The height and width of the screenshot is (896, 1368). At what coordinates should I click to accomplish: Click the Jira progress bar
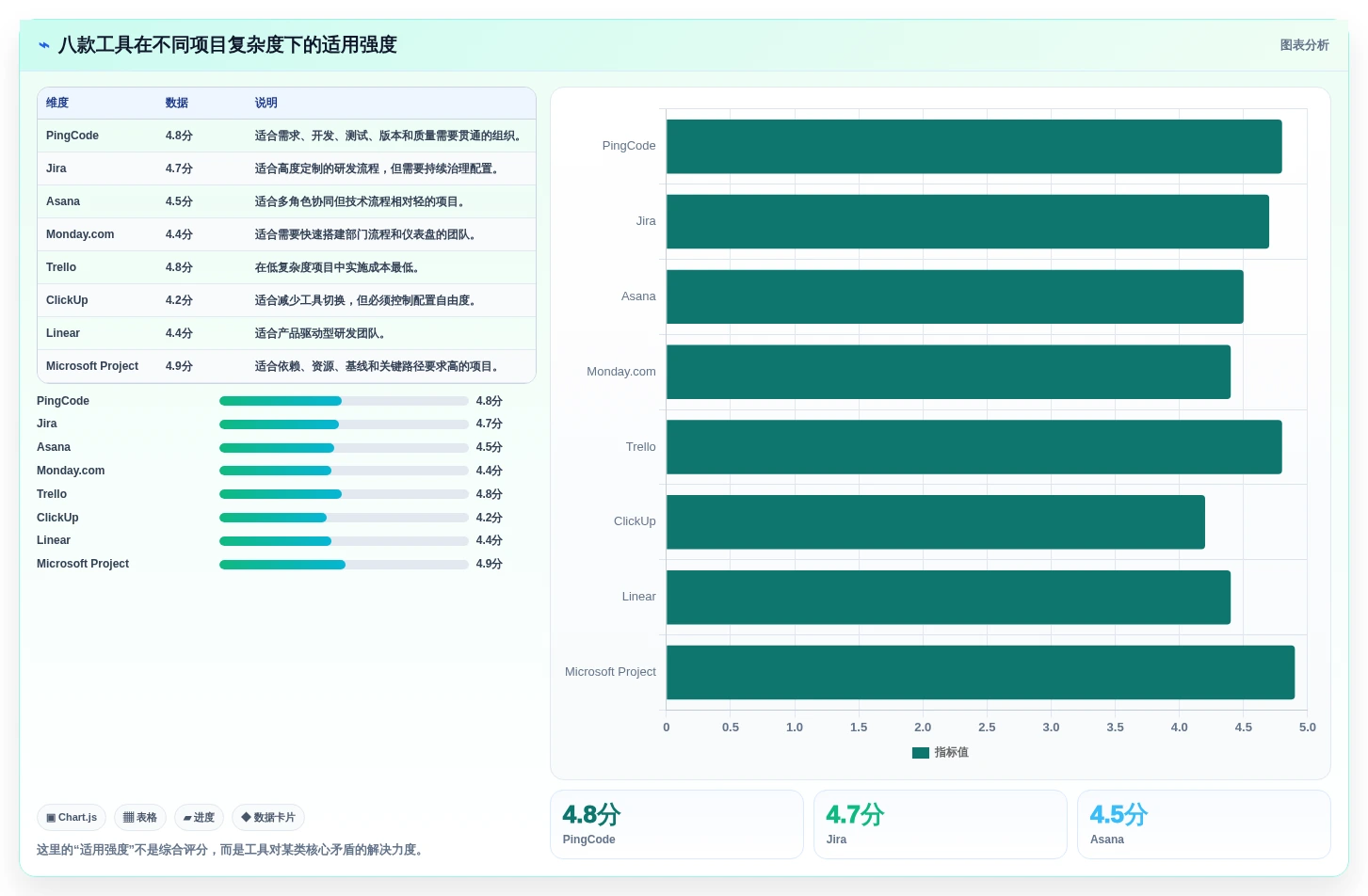(x=344, y=424)
